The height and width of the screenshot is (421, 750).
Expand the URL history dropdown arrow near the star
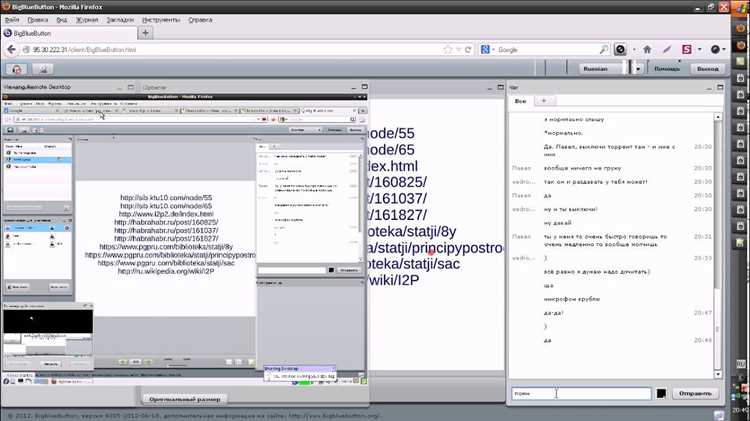tap(458, 50)
